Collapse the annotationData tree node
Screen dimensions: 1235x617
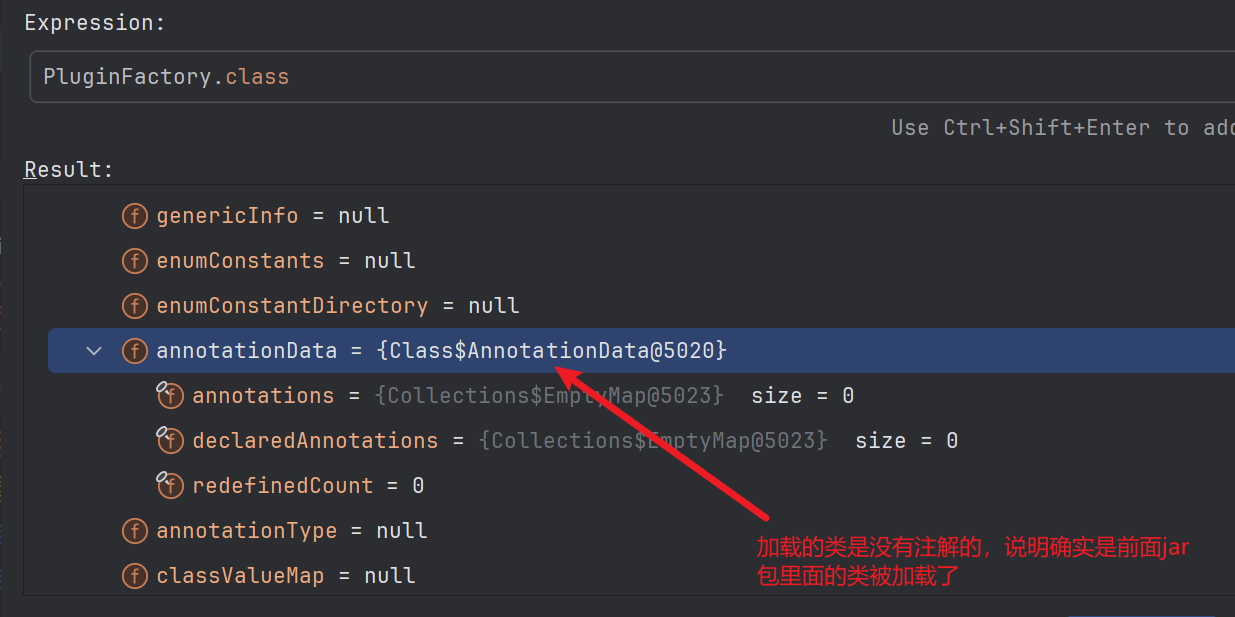pyautogui.click(x=94, y=351)
